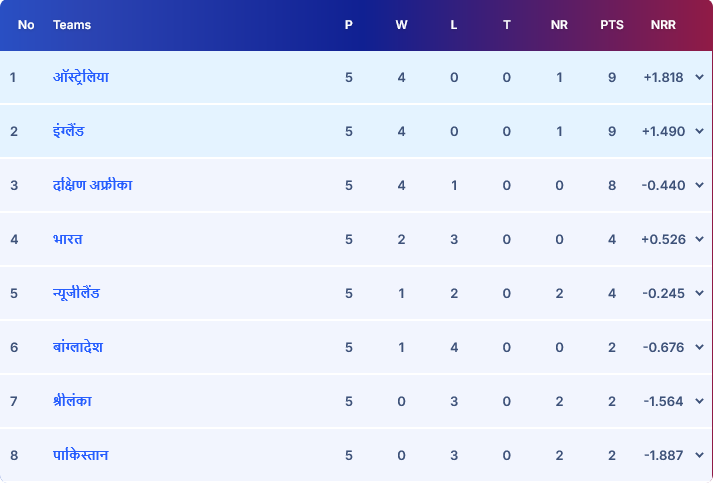Open the न्यूजीलैंड team link
This screenshot has height=496, width=713.
point(76,293)
